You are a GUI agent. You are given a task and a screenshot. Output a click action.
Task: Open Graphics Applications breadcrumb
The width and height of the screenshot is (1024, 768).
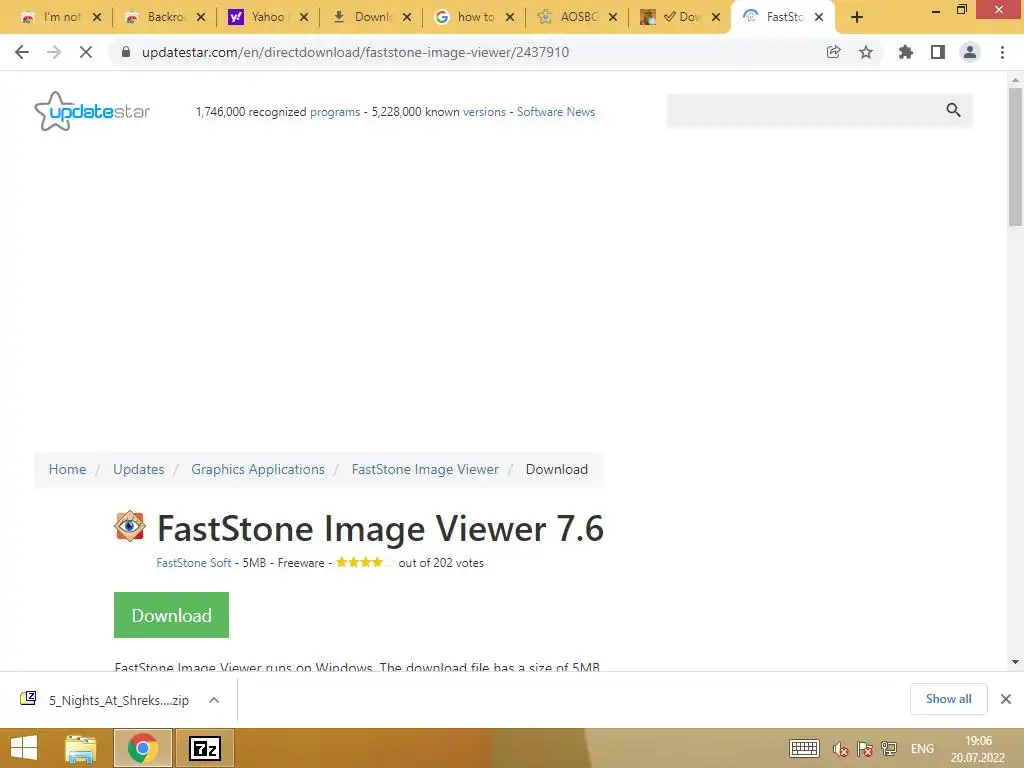pyautogui.click(x=258, y=469)
